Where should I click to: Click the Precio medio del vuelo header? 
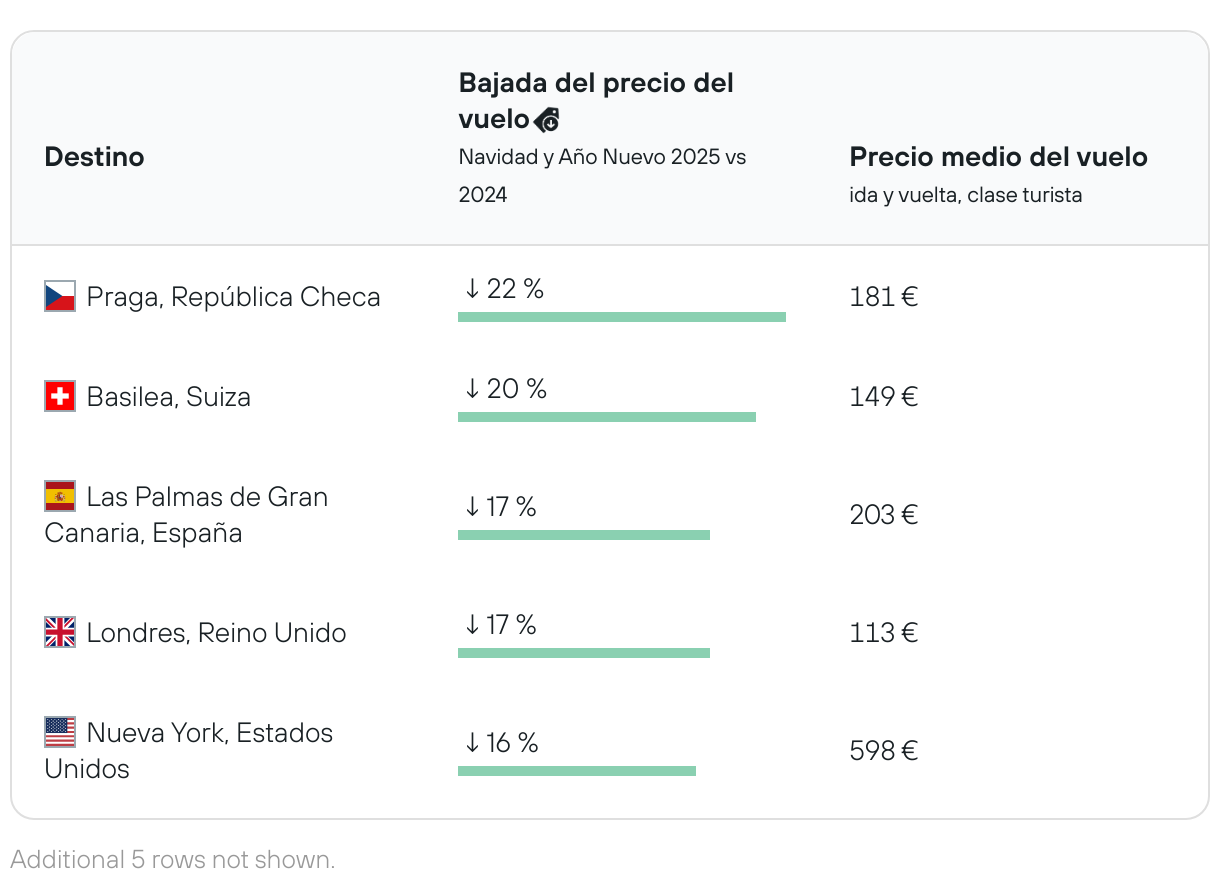[x=998, y=157]
